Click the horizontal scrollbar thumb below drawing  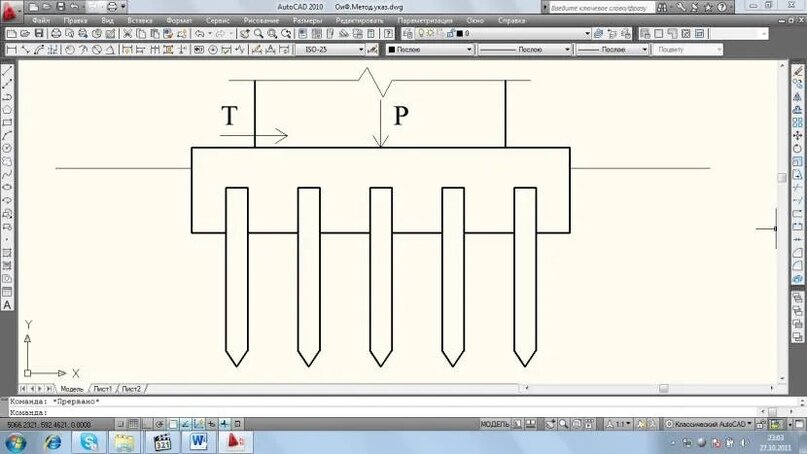tap(663, 389)
